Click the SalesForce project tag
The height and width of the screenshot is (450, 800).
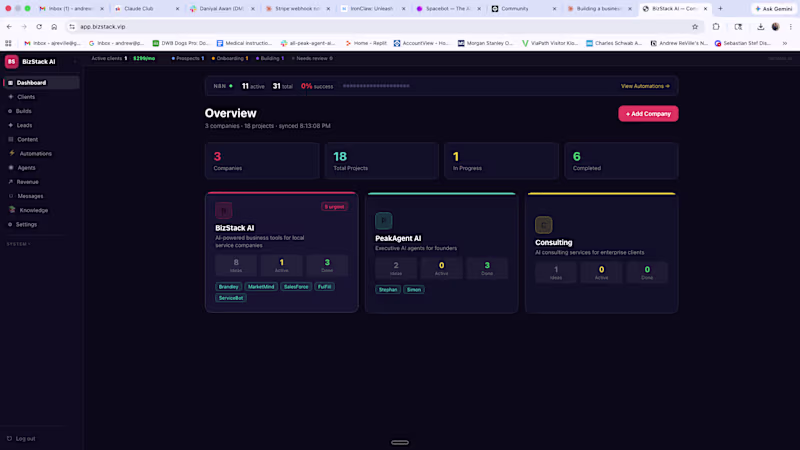tap(296, 287)
